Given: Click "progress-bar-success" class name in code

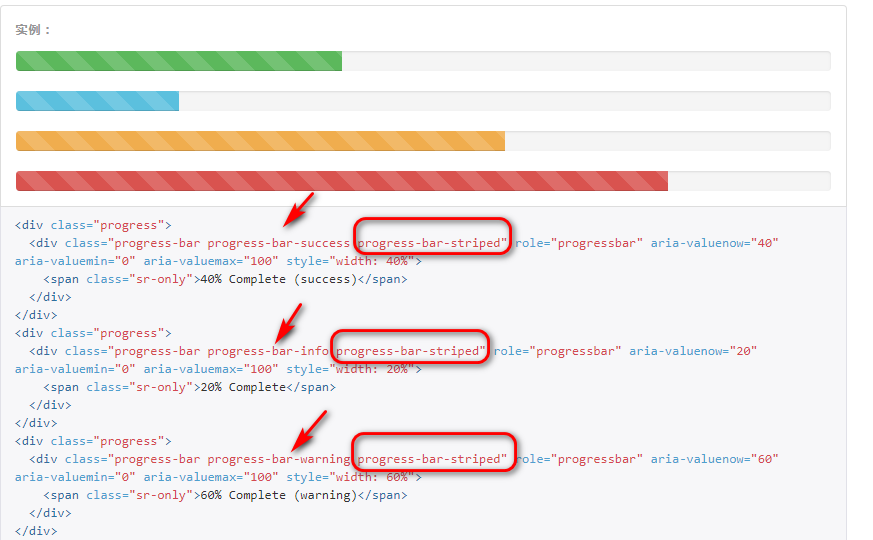Looking at the screenshot, I should tap(278, 243).
